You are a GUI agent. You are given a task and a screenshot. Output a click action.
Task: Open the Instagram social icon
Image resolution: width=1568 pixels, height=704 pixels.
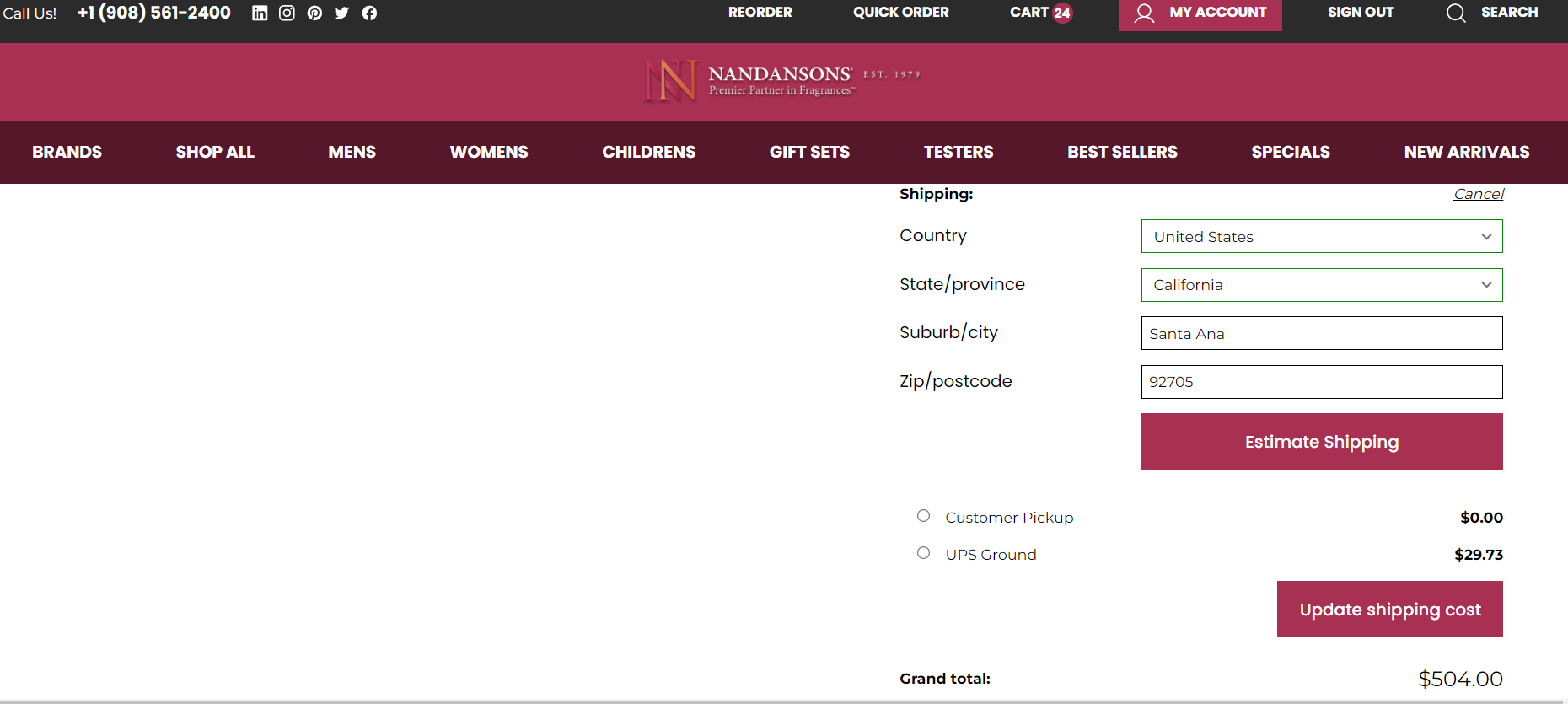pyautogui.click(x=287, y=13)
